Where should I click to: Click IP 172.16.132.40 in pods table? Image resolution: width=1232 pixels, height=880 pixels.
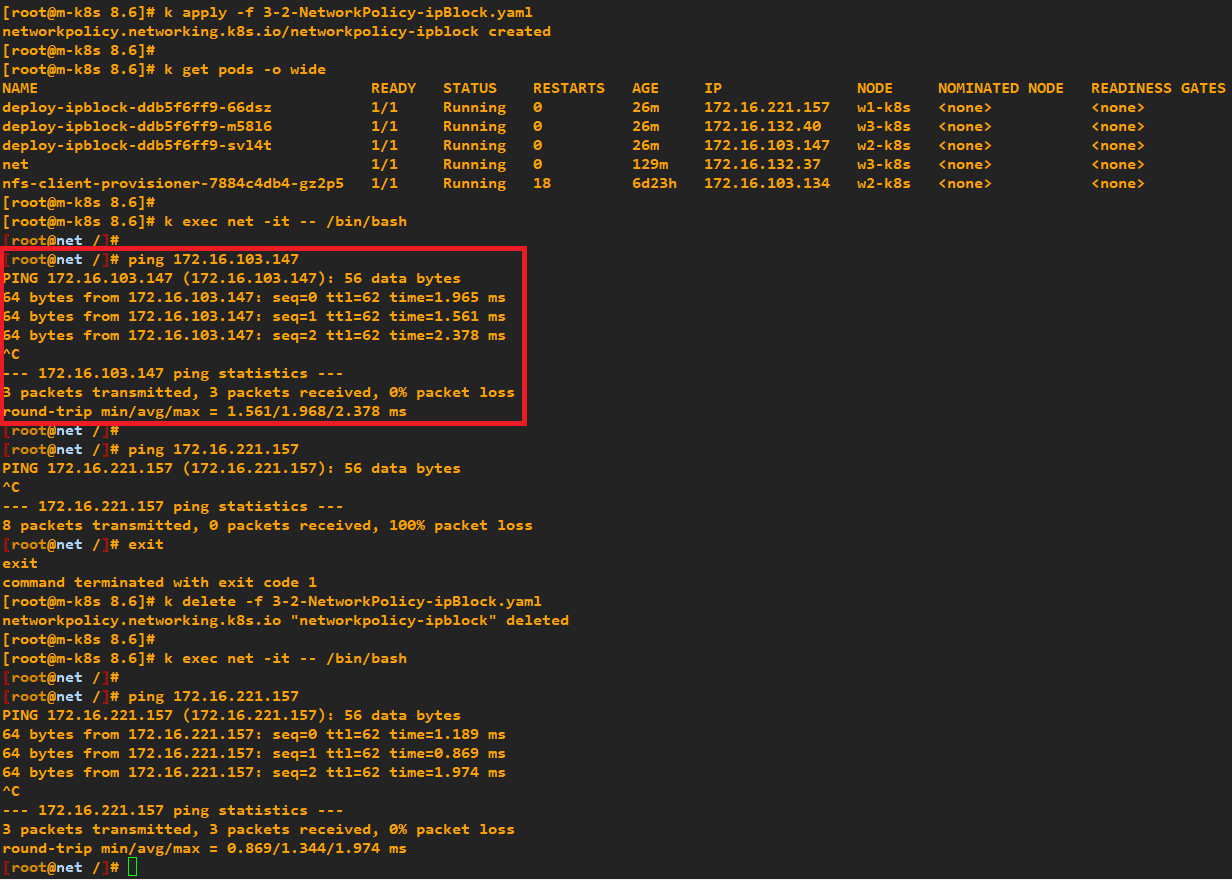point(762,126)
